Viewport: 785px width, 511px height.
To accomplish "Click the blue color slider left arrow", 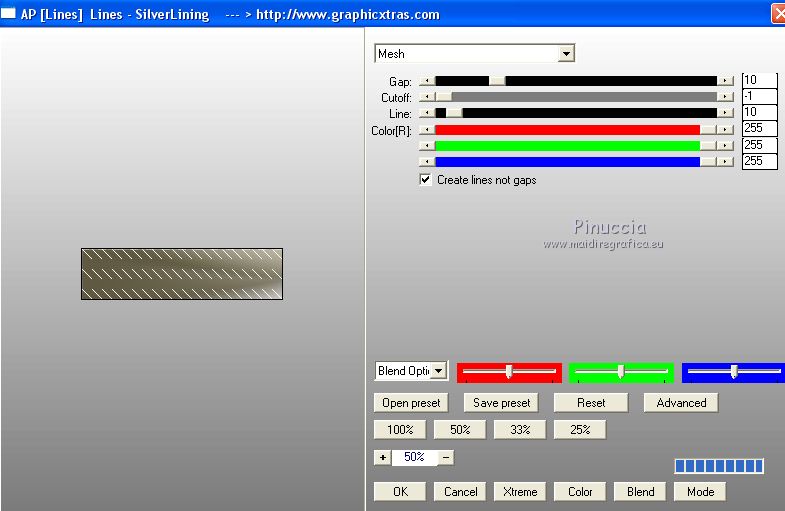I will [x=427, y=162].
